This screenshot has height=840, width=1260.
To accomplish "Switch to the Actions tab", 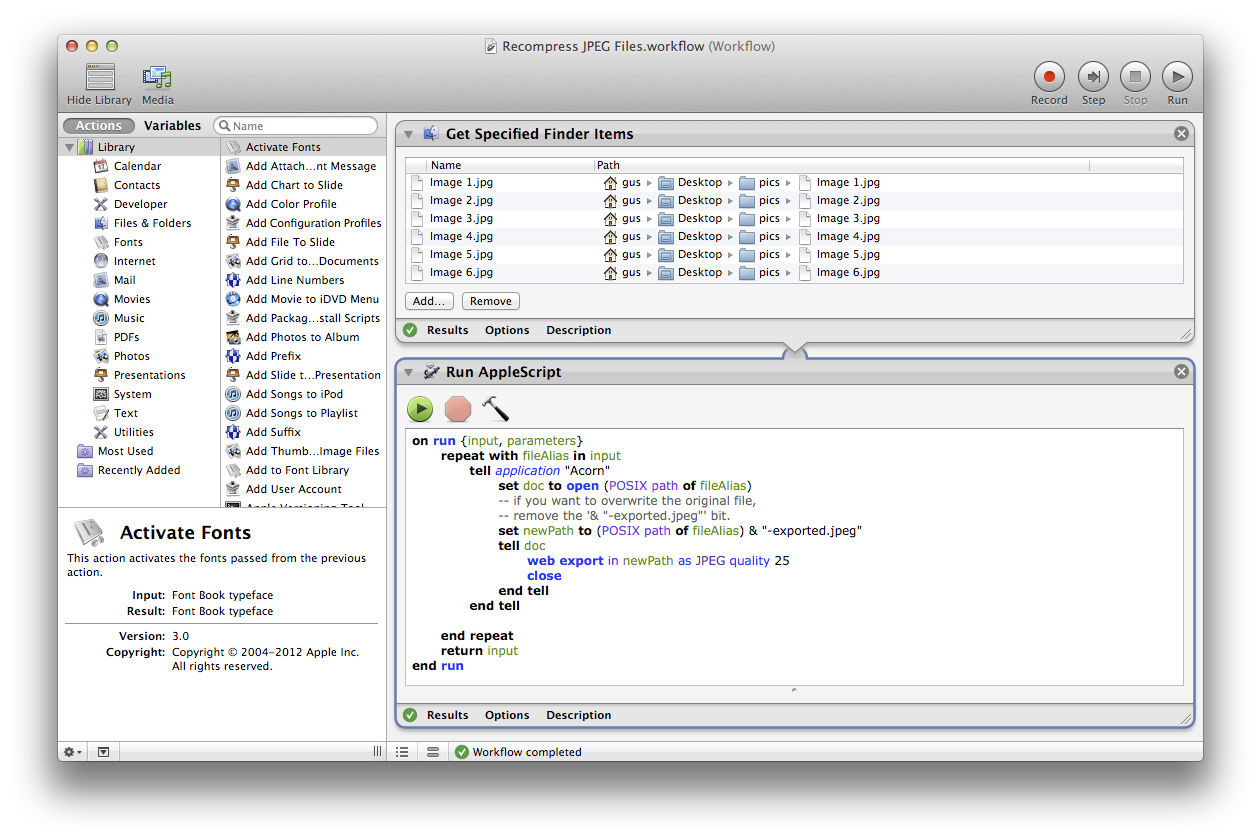I will [x=99, y=126].
